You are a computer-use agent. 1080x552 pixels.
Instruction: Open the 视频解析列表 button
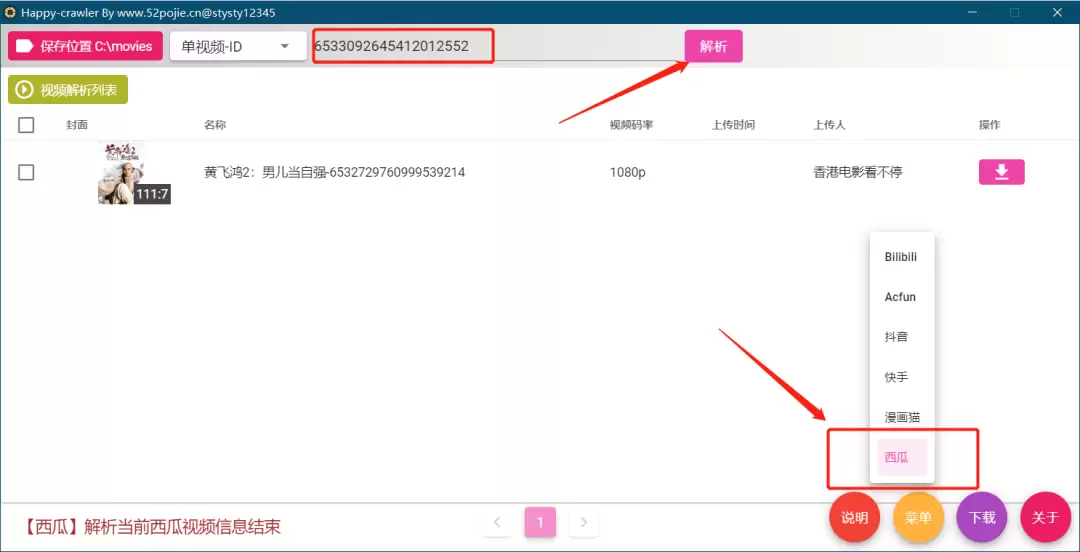[68, 90]
